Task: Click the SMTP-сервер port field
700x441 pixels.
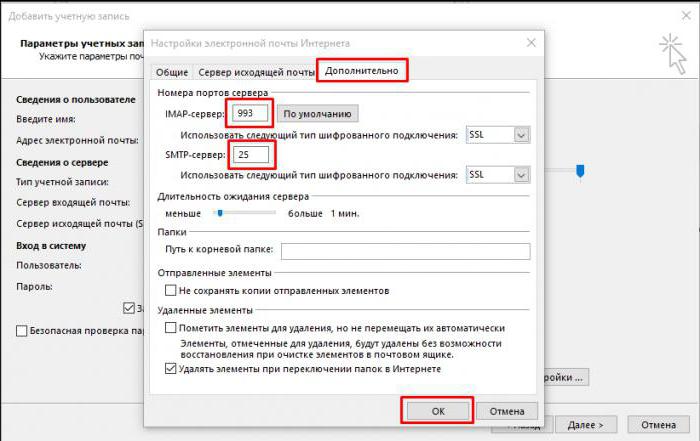Action: [249, 155]
